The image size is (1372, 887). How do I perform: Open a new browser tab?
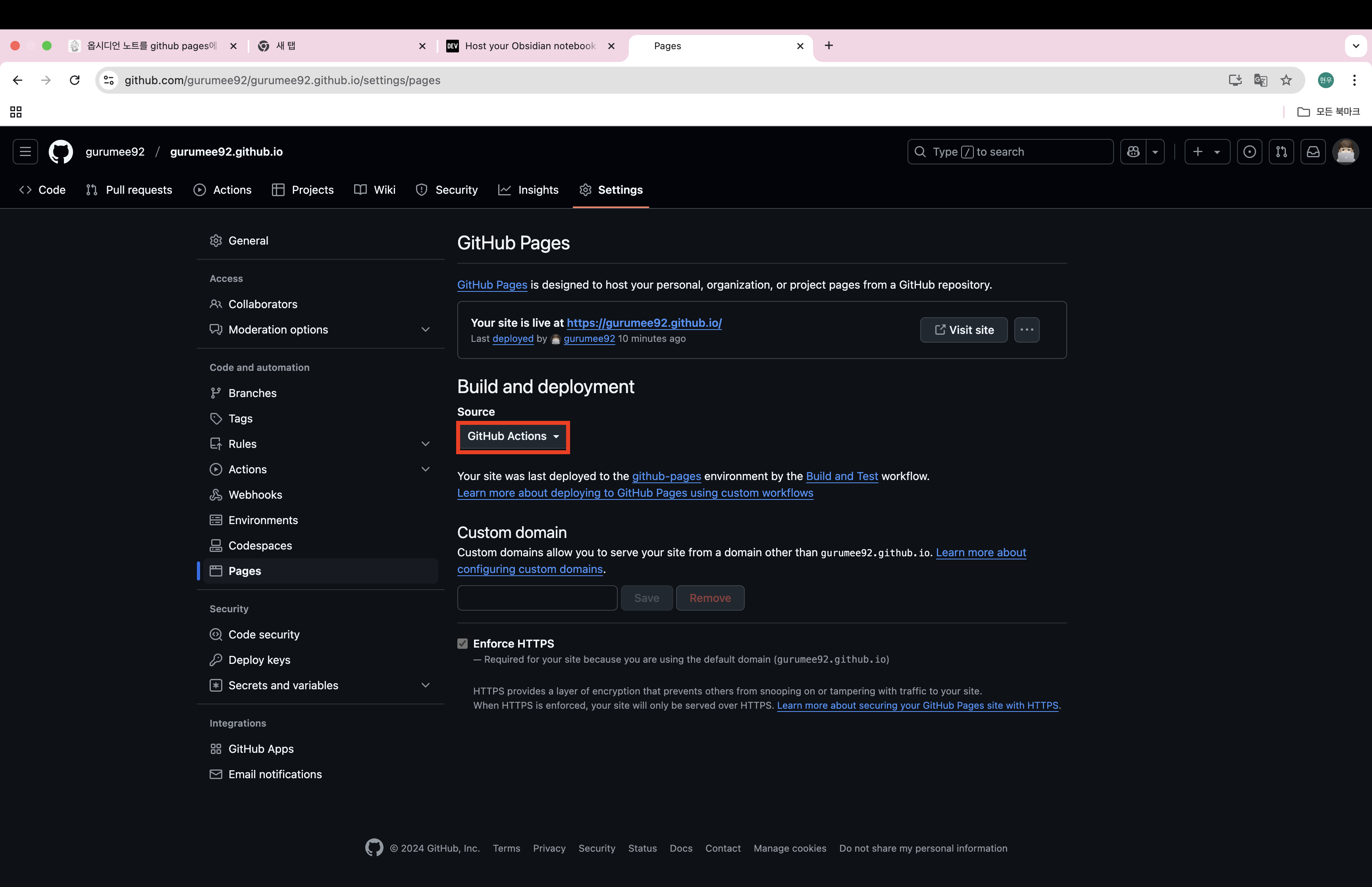click(x=829, y=46)
